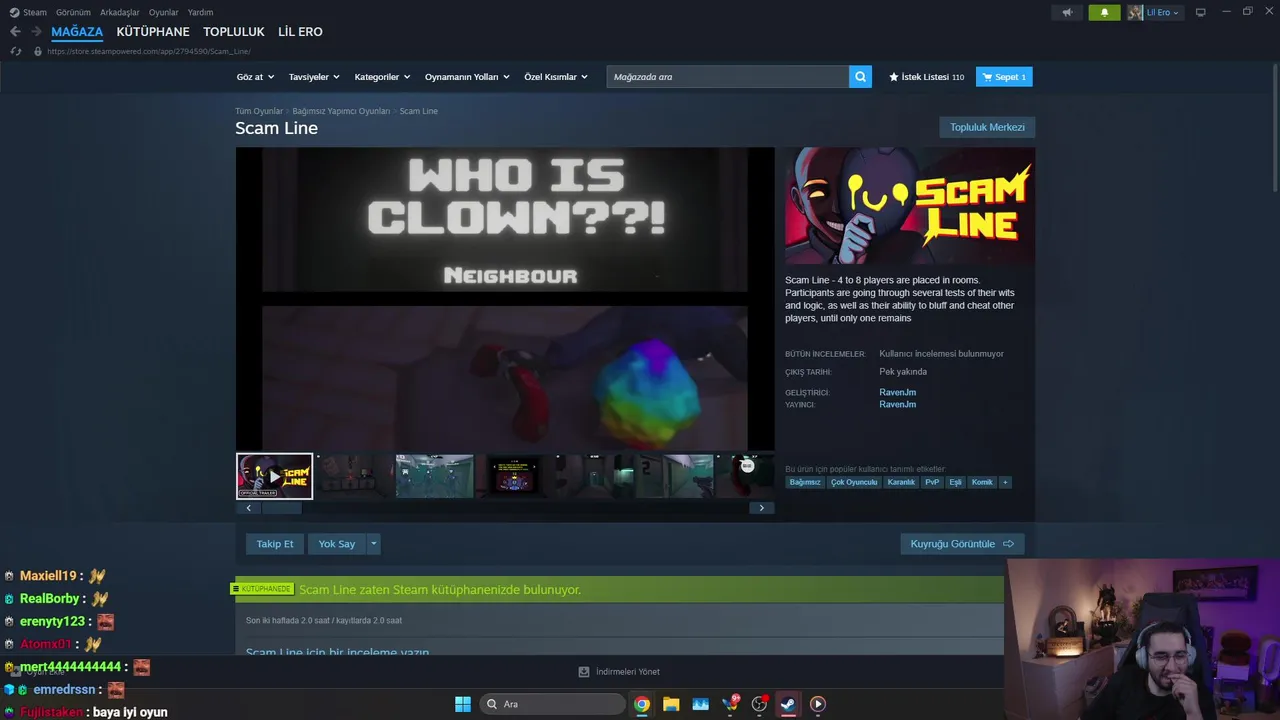Click the Mağazada ara search field

728,77
